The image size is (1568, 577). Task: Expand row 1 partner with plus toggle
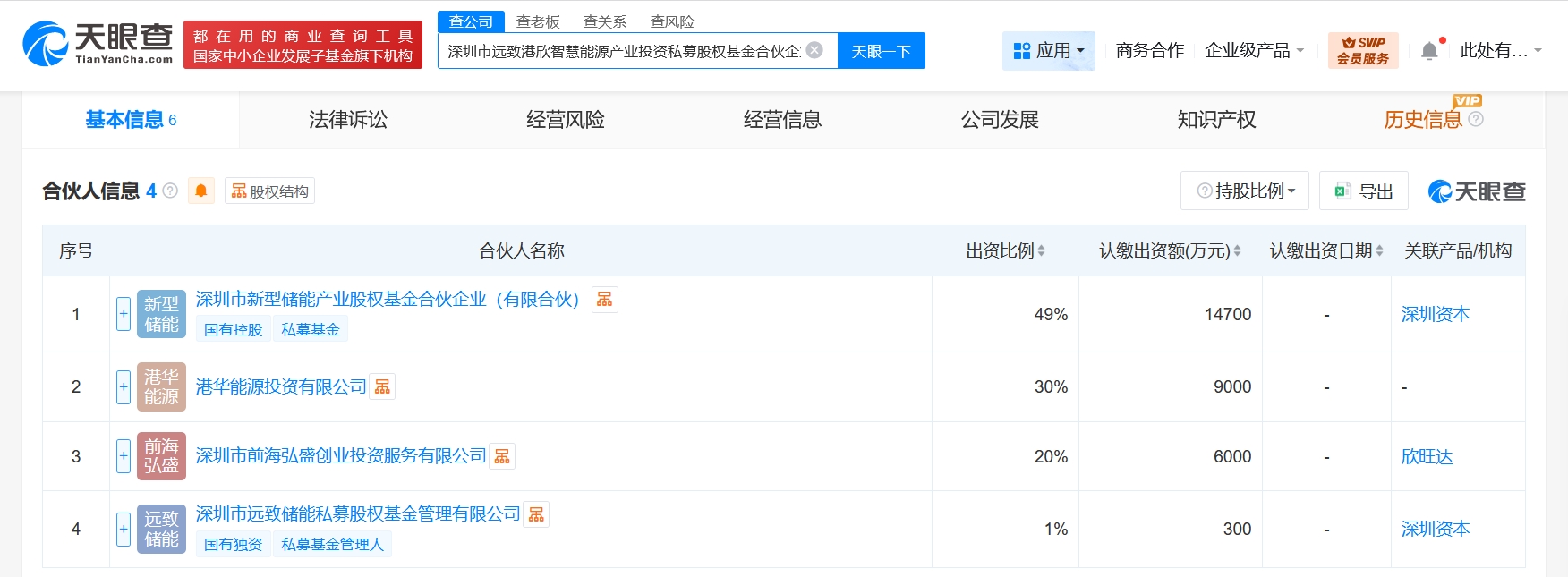[124, 314]
